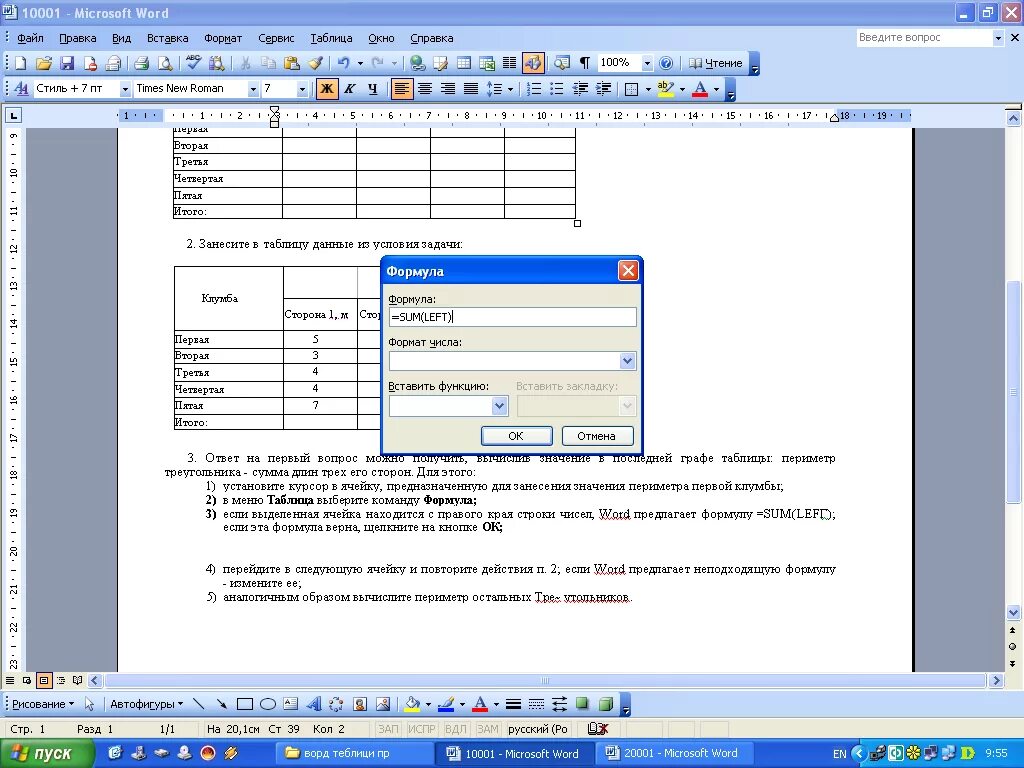1024x768 pixels.
Task: Insert WordArt from the Drawing toolbar
Action: (x=313, y=704)
